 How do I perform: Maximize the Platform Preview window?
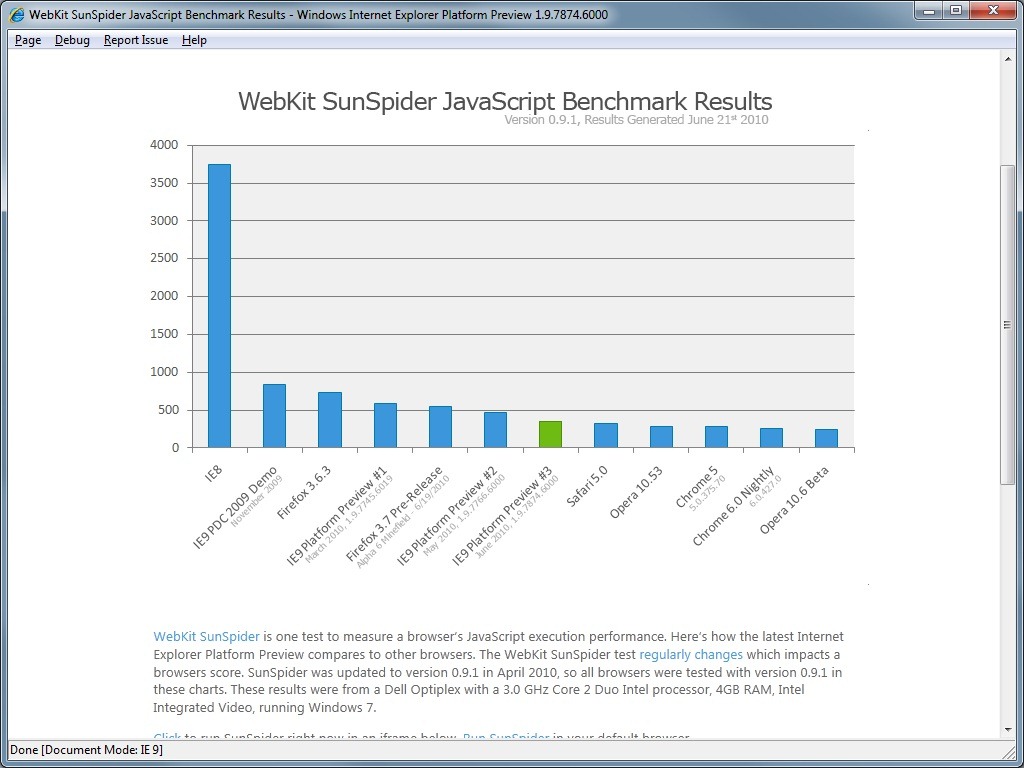tap(956, 10)
